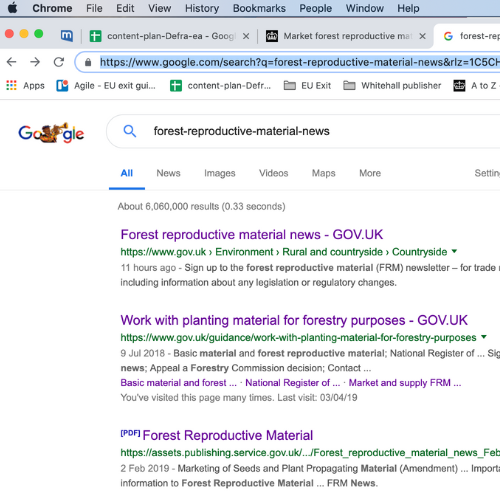Open the National Register of ... sitelink
500x500 pixels.
pos(293,383)
